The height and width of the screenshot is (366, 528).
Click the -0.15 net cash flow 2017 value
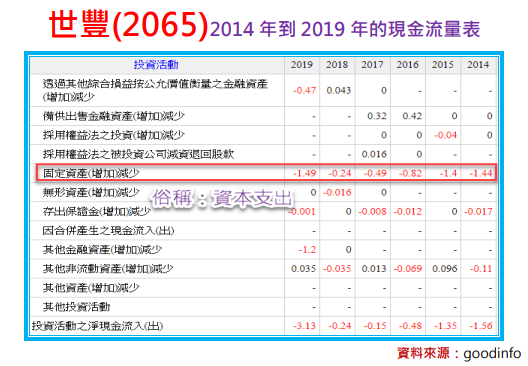click(x=375, y=326)
